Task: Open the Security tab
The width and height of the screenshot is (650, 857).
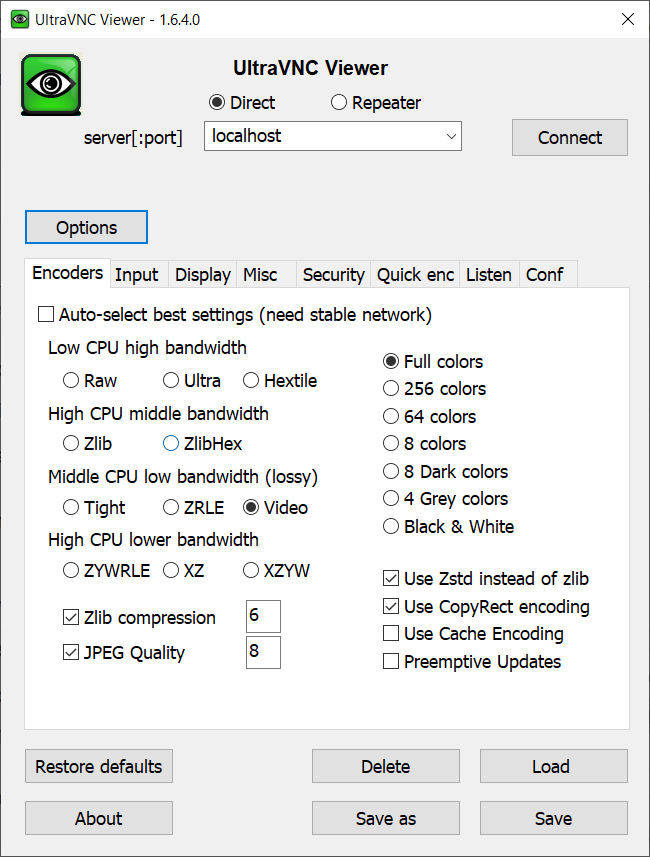Action: click(333, 275)
